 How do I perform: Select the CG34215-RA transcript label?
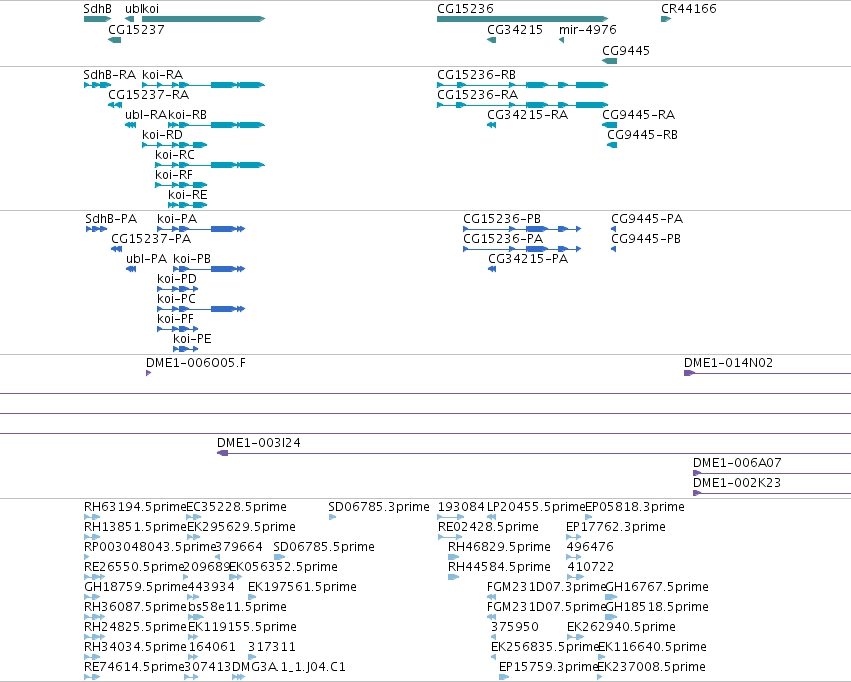[528, 115]
